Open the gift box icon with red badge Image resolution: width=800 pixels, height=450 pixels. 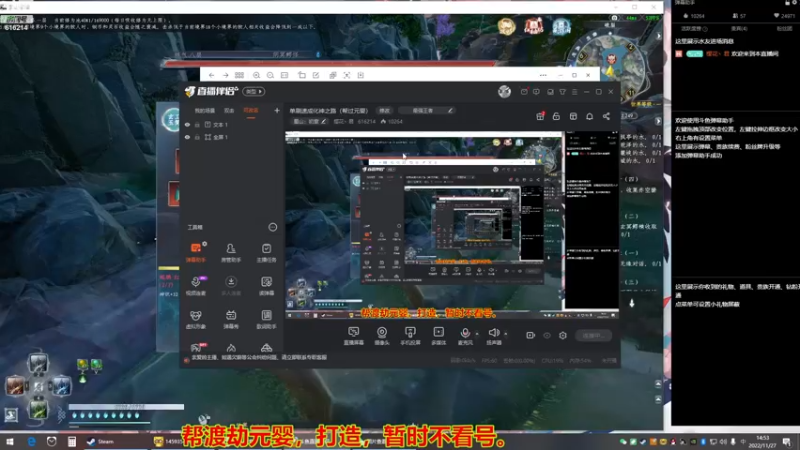pyautogui.click(x=540, y=116)
